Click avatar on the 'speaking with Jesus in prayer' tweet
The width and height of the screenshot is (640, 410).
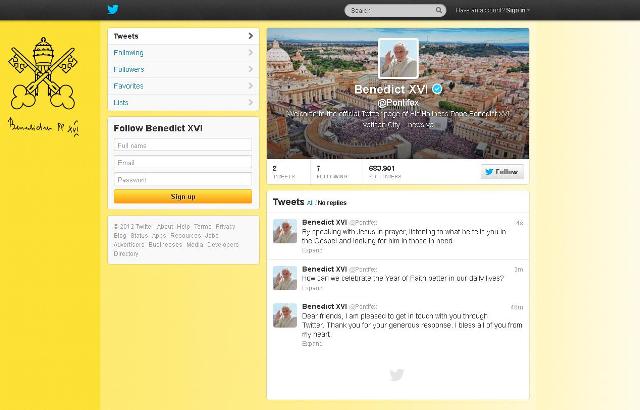click(285, 231)
